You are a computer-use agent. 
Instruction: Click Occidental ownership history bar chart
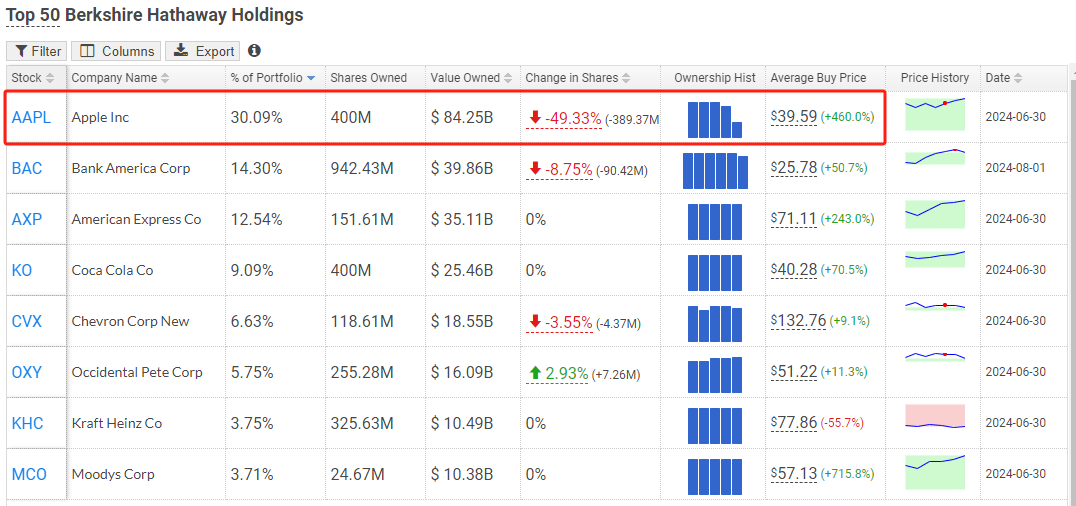coord(715,375)
